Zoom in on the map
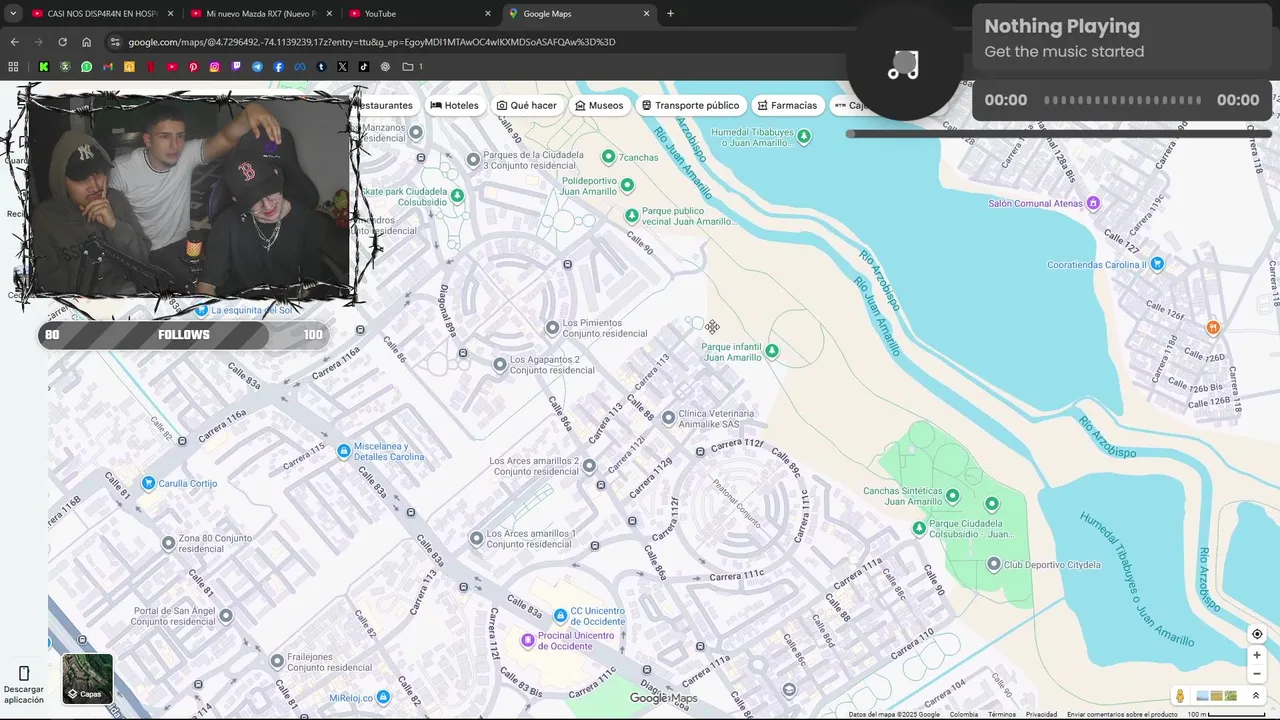Screen dimensions: 1280x720 1257,655
